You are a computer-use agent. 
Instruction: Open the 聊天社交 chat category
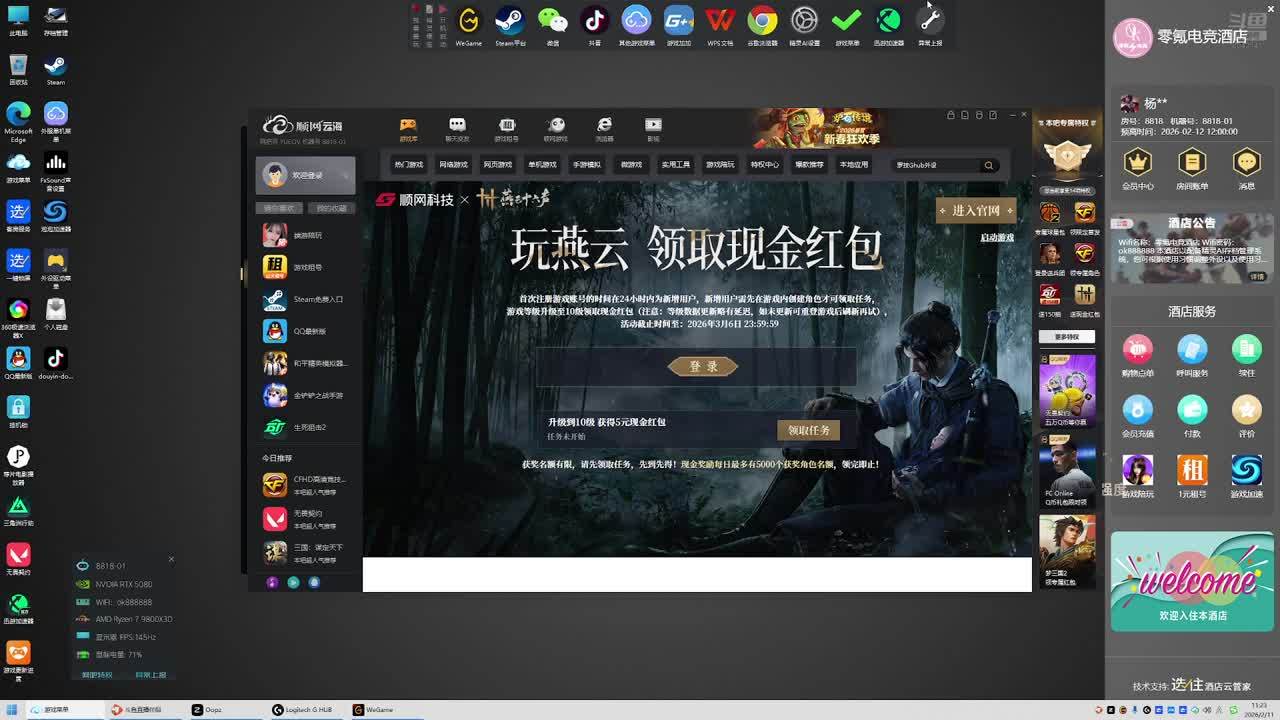pyautogui.click(x=457, y=129)
